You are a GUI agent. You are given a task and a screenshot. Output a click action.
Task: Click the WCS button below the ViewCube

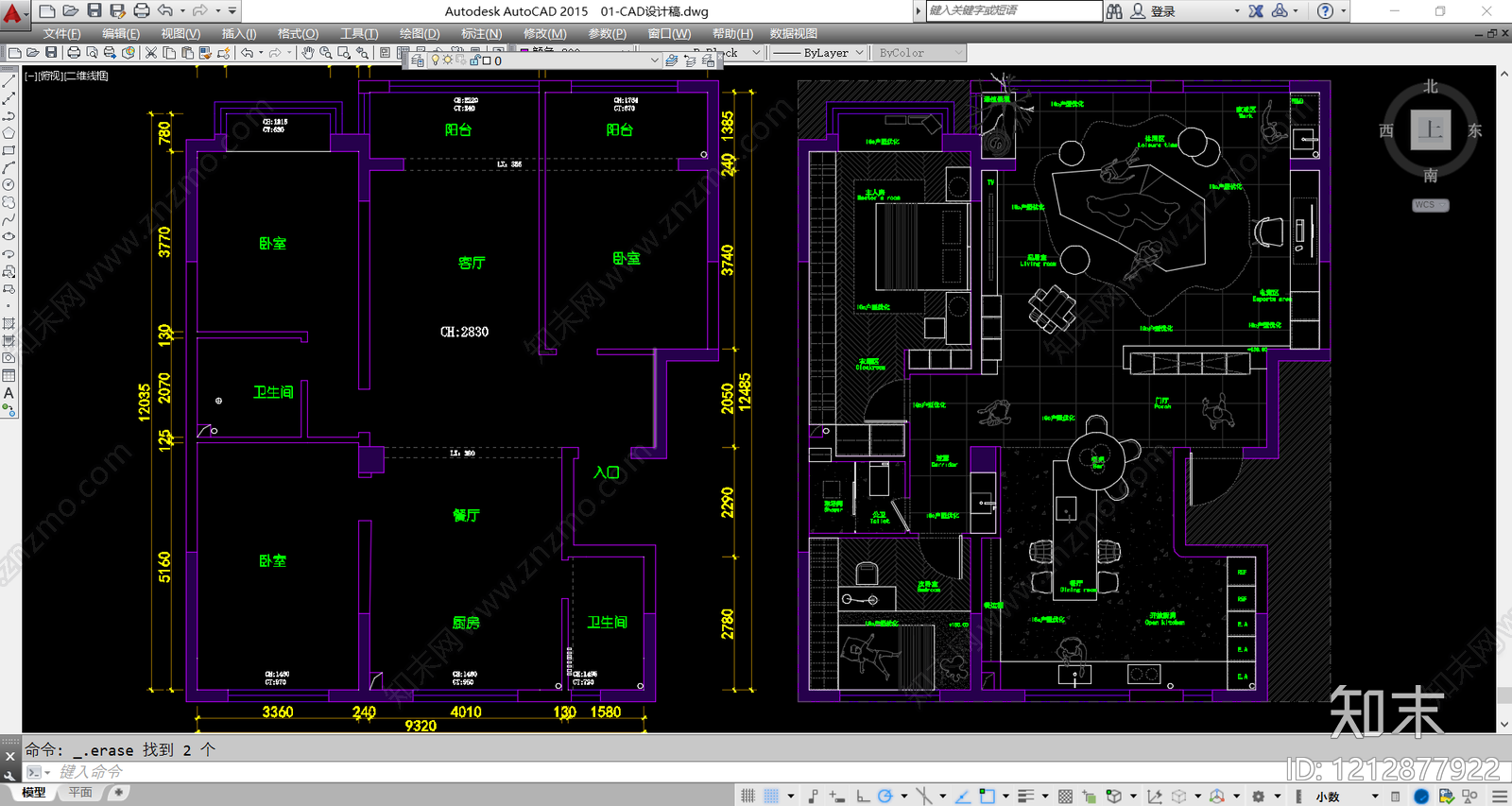[x=1430, y=205]
